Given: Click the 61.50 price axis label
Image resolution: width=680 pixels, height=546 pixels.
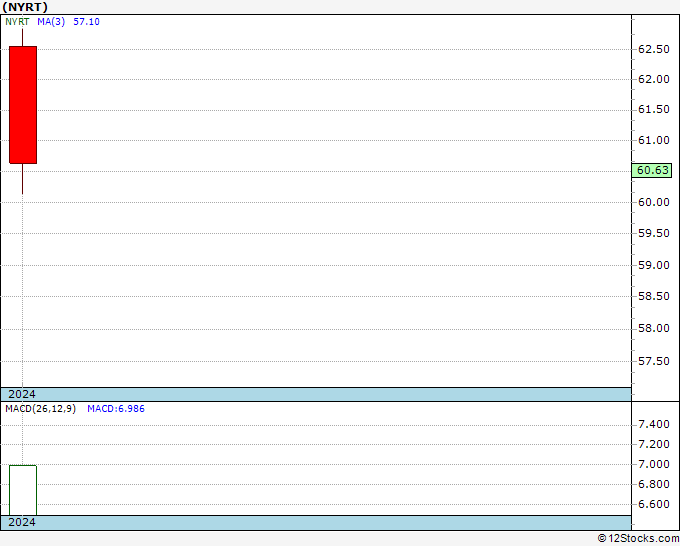Looking at the screenshot, I should click(654, 110).
